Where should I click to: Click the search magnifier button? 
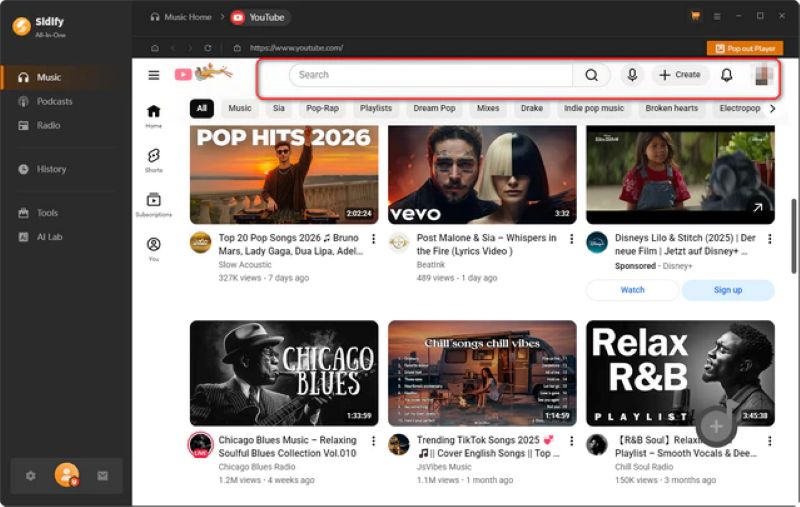(x=591, y=75)
